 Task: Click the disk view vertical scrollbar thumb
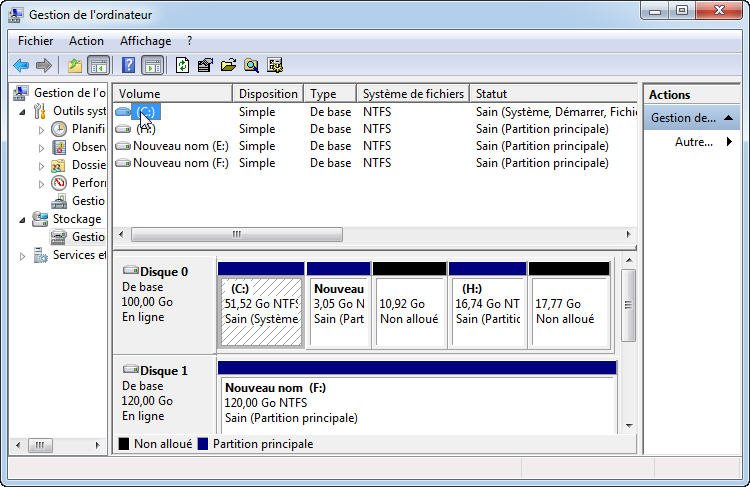(629, 305)
